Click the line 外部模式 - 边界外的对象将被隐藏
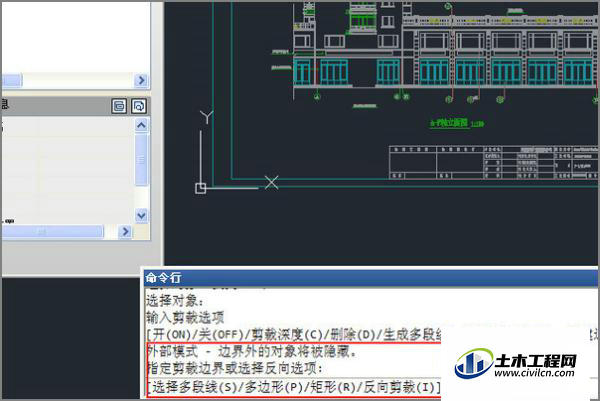Image resolution: width=600 pixels, height=401 pixels. pos(251,351)
